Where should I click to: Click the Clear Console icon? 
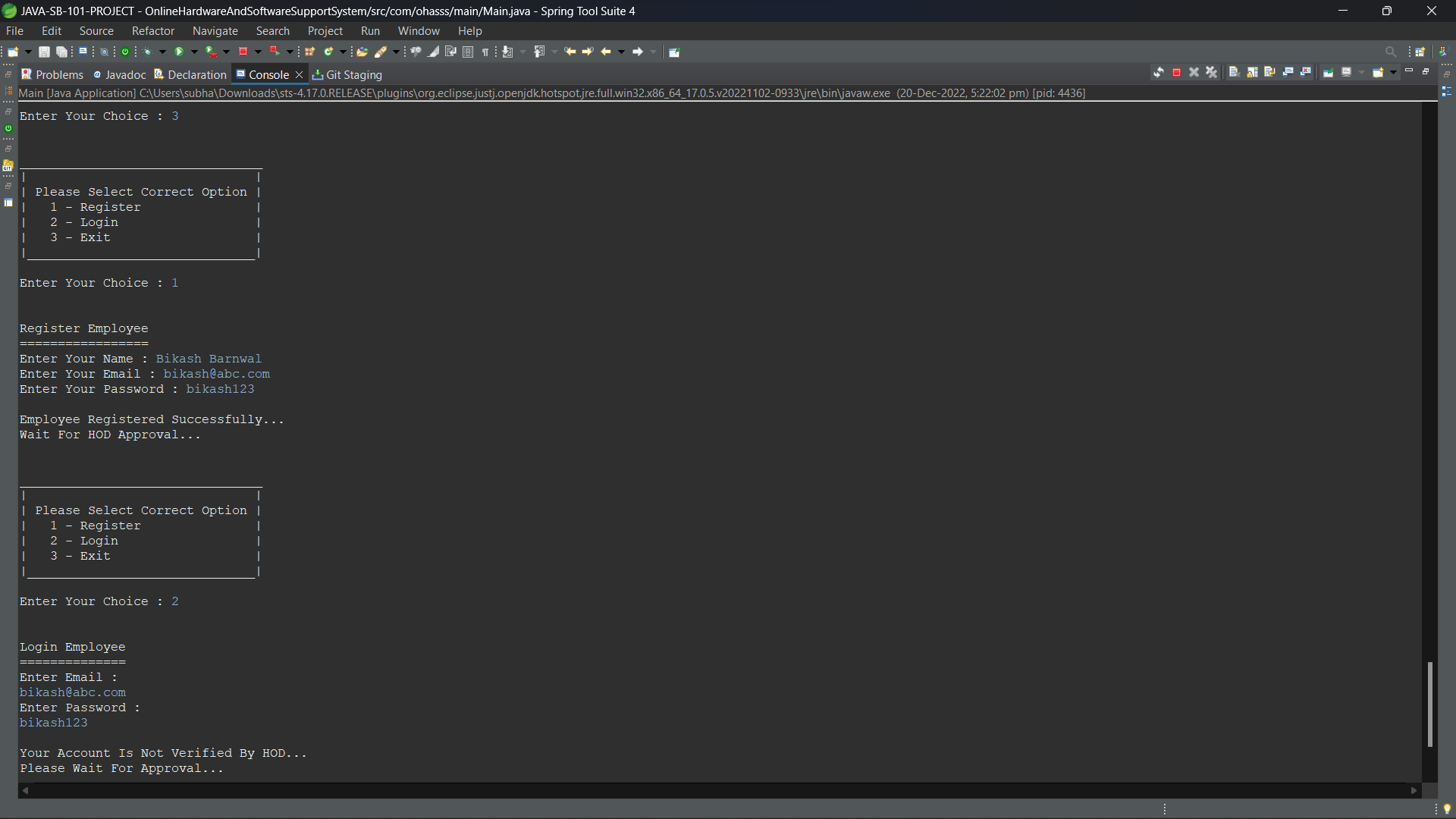[1234, 73]
